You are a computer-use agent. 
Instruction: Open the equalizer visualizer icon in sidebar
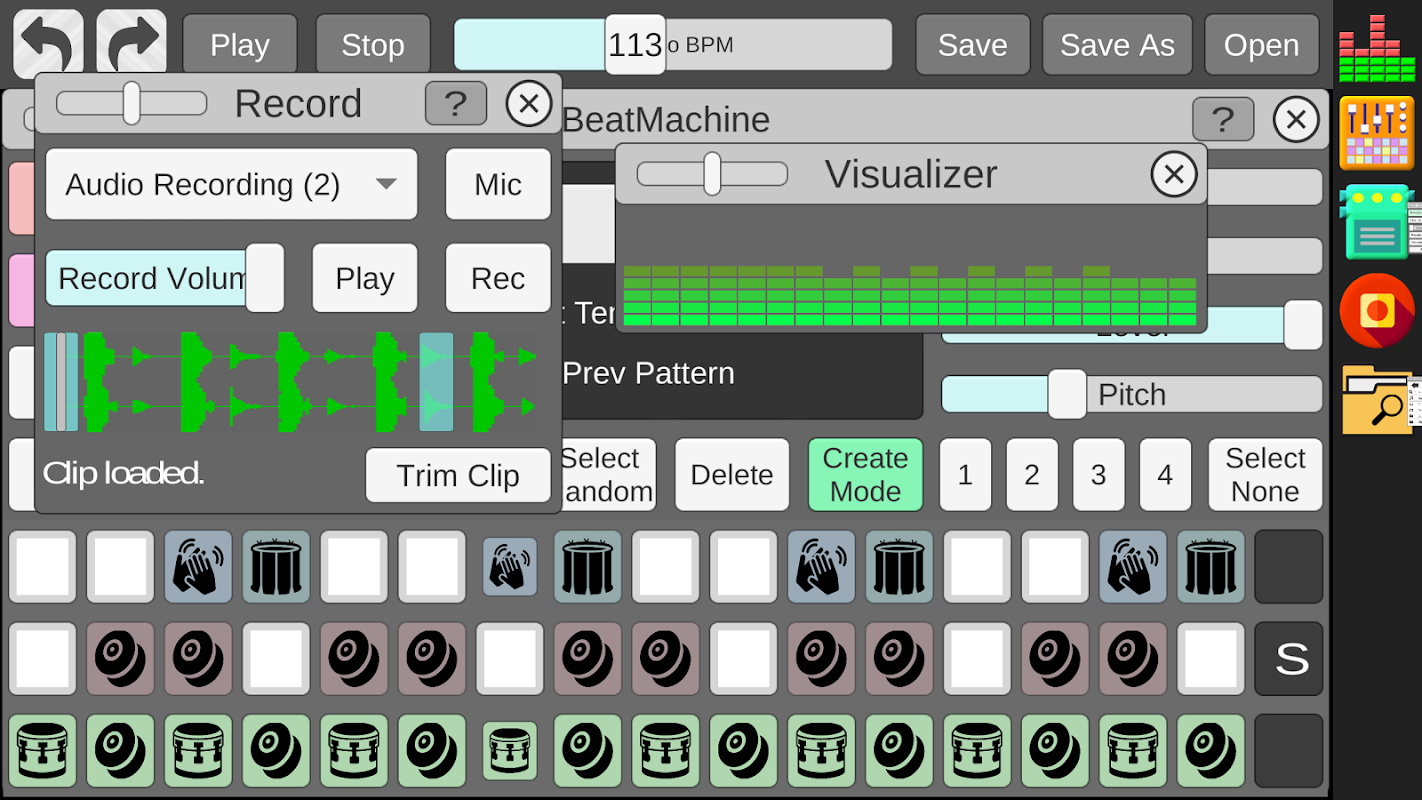click(x=1377, y=48)
